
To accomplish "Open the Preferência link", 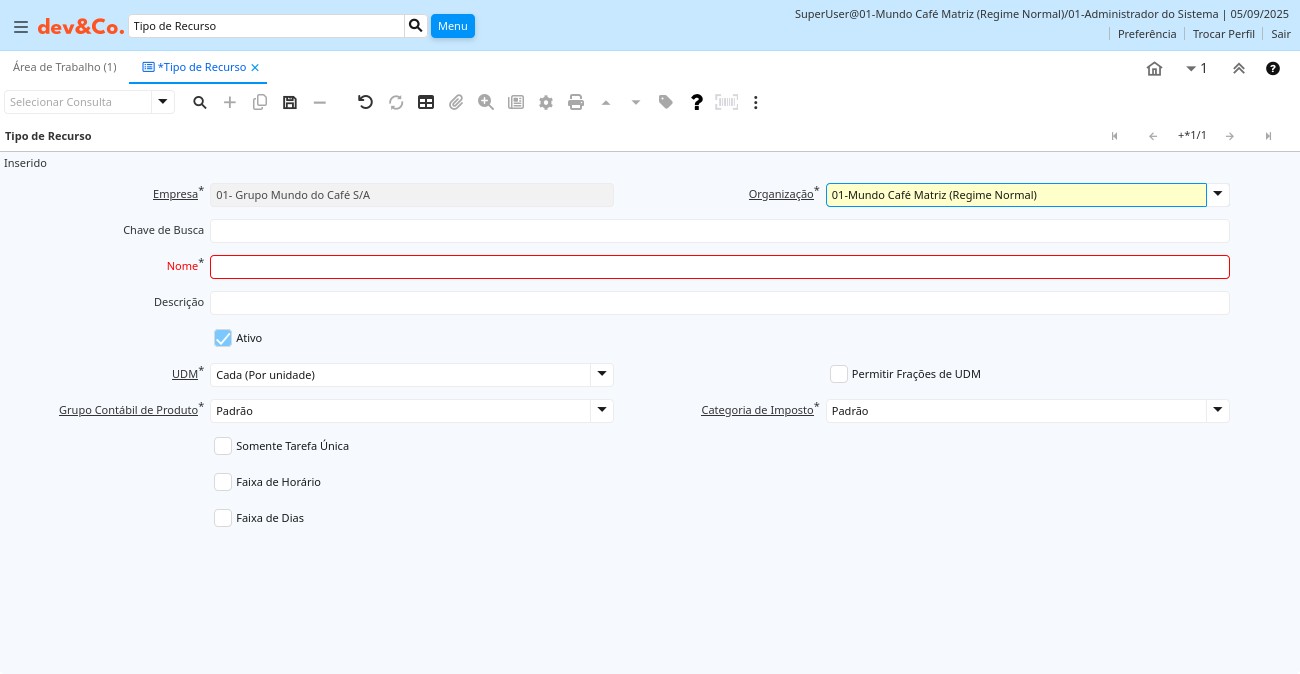I will click(x=1147, y=34).
